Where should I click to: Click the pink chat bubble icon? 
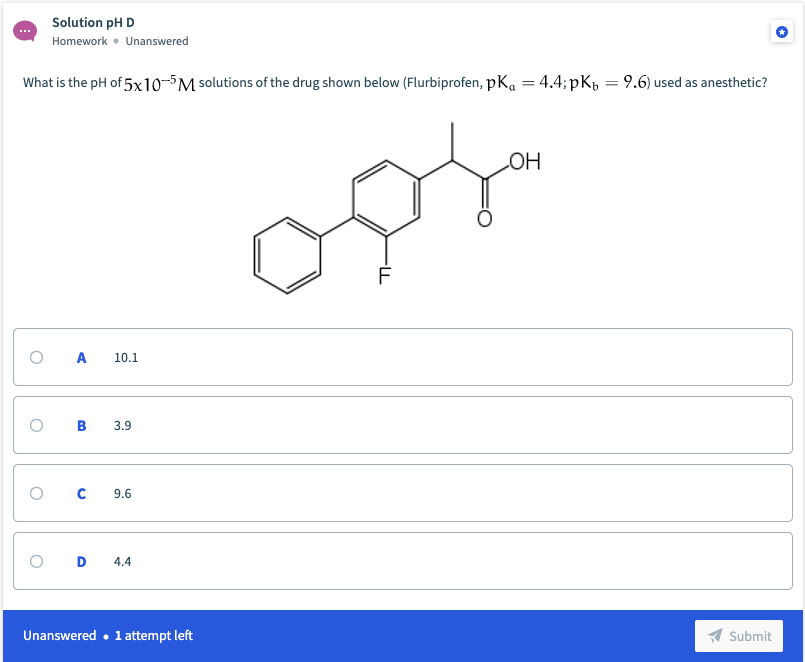[24, 31]
